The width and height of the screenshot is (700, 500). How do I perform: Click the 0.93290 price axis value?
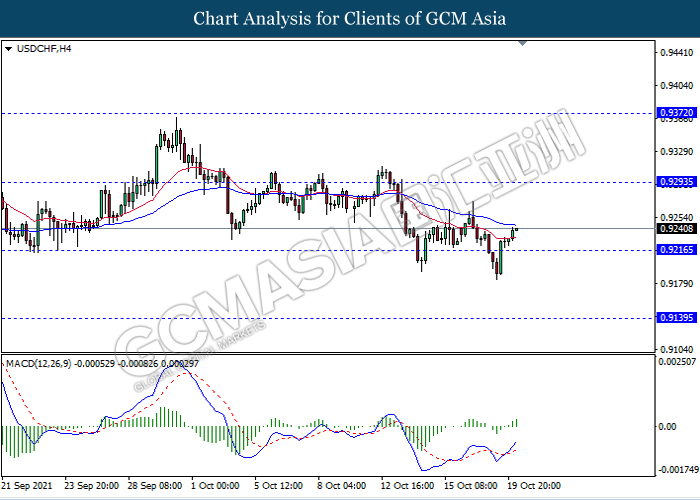click(677, 152)
